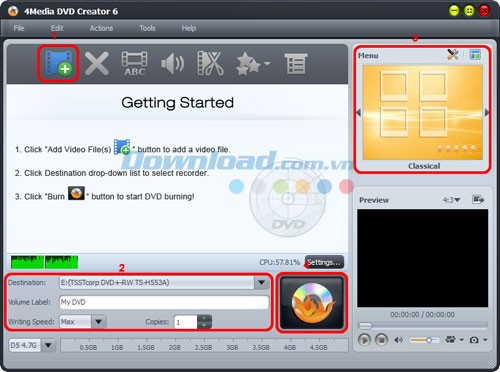Click the preview pop-out icon

pos(478,199)
